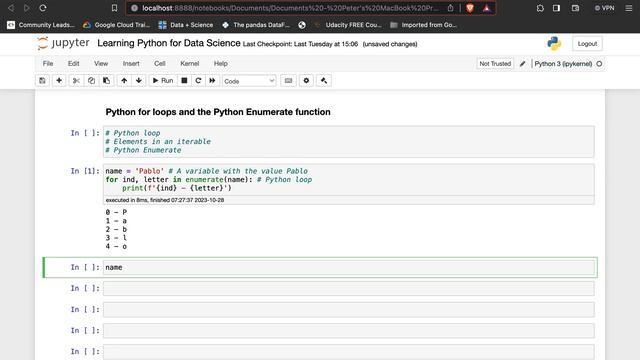Open Brave Shields lion icon
The width and height of the screenshot is (640, 360).
470,8
